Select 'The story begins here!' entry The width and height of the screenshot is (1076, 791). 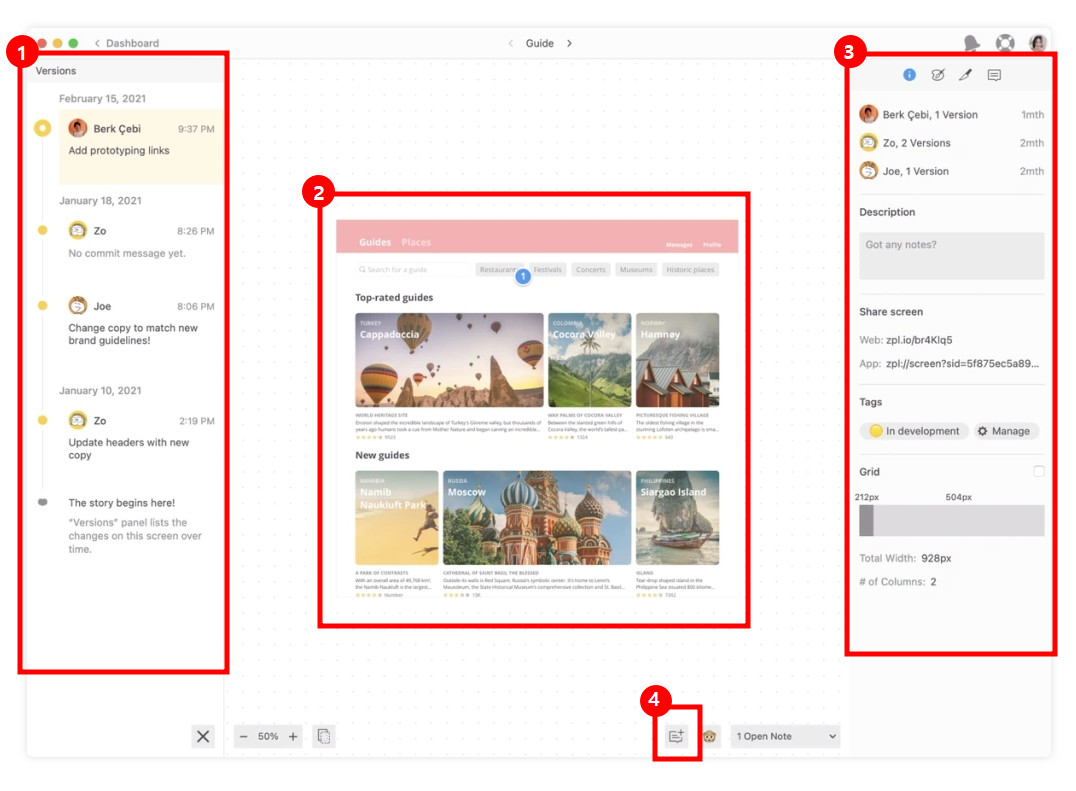[x=121, y=503]
